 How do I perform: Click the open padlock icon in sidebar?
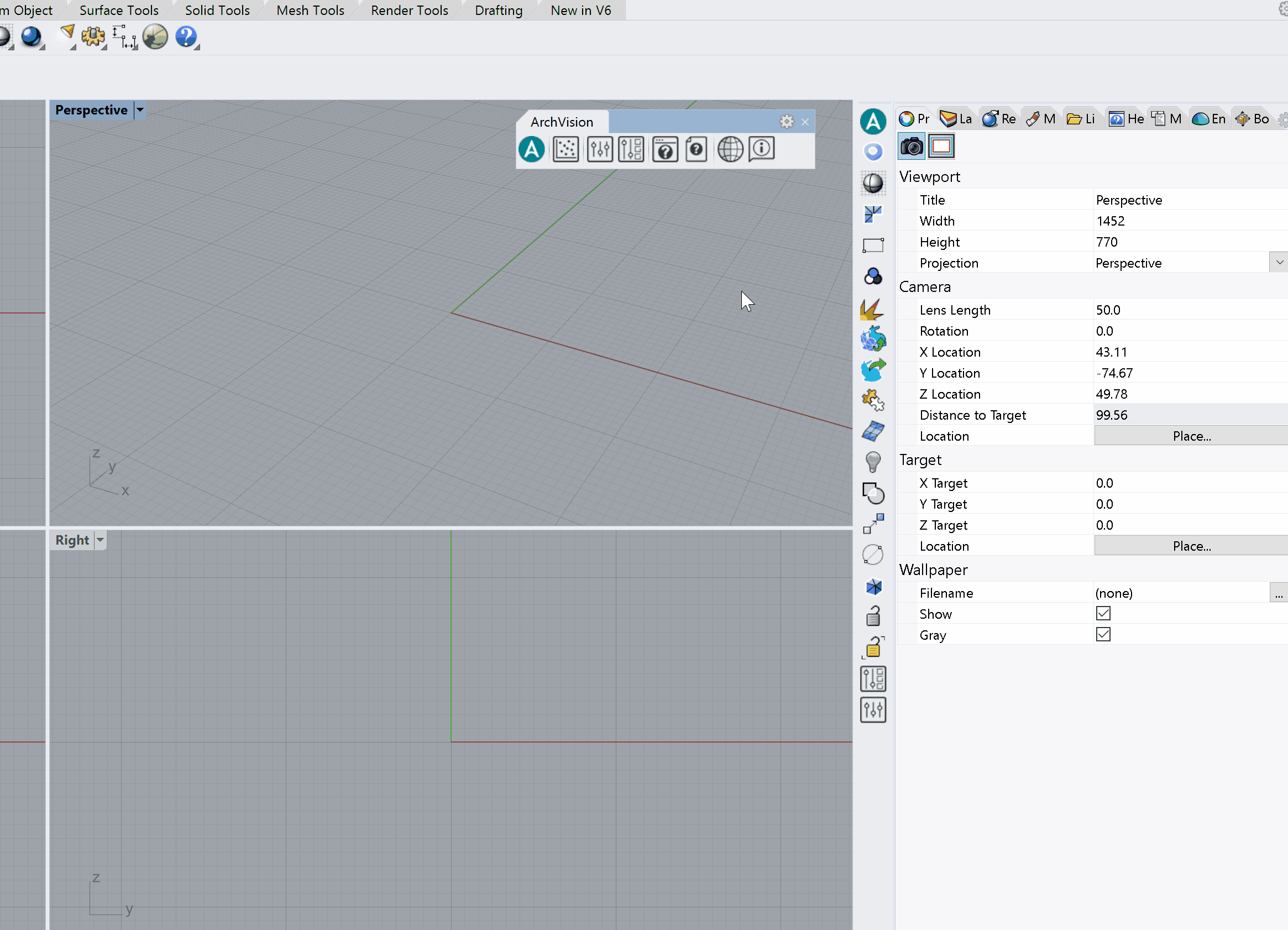[873, 616]
